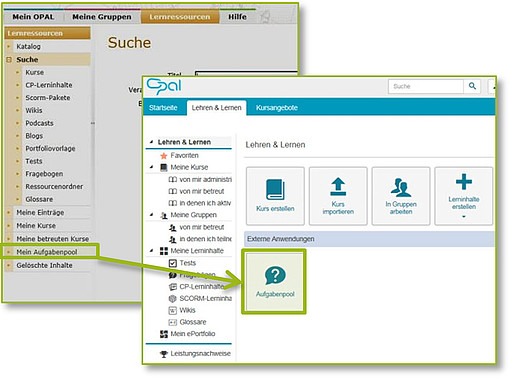The height and width of the screenshot is (378, 509).
Task: Click the 'von mir administriert' book icon
Action: pyautogui.click(x=173, y=180)
